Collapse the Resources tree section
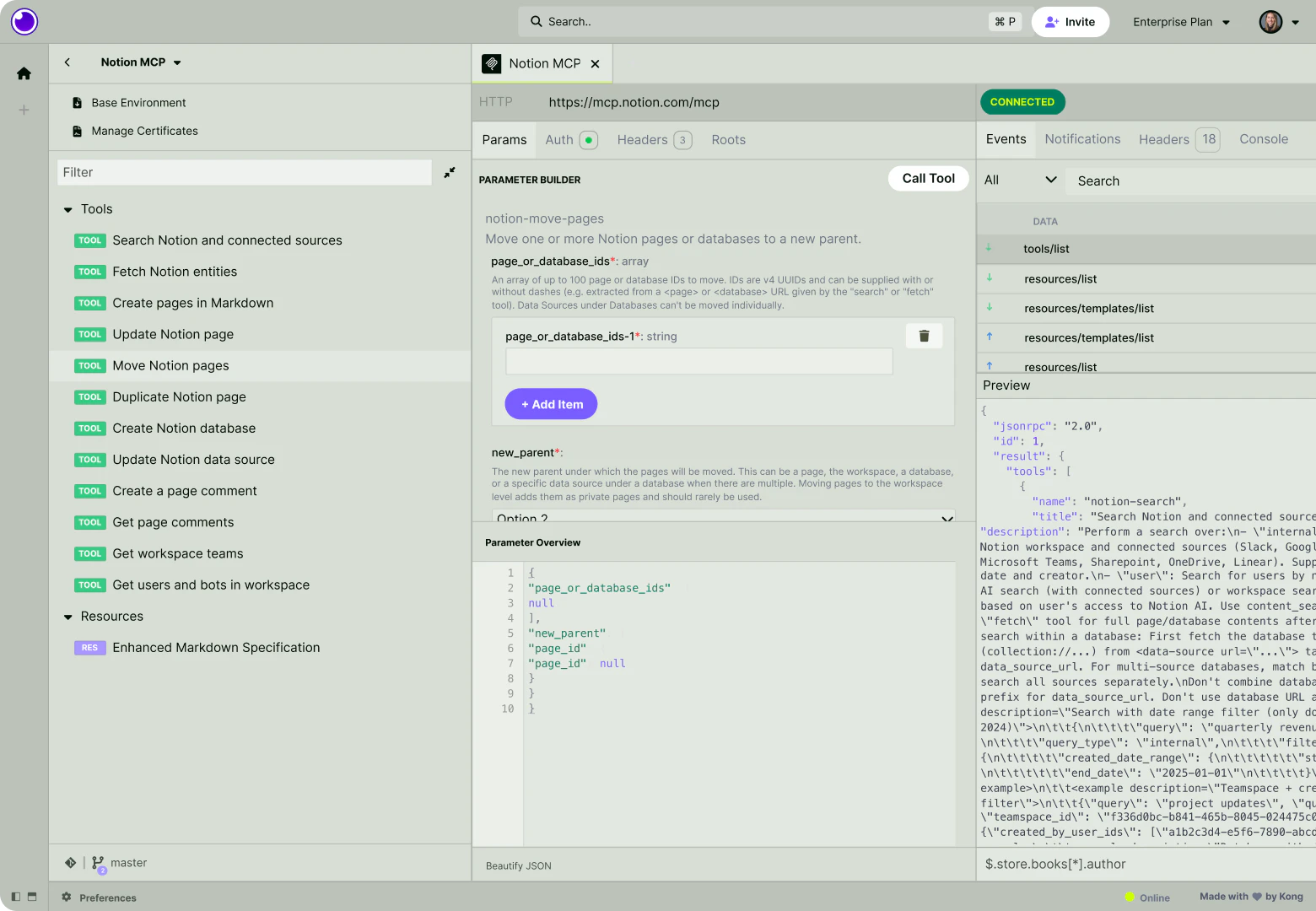The height and width of the screenshot is (911, 1316). point(68,617)
